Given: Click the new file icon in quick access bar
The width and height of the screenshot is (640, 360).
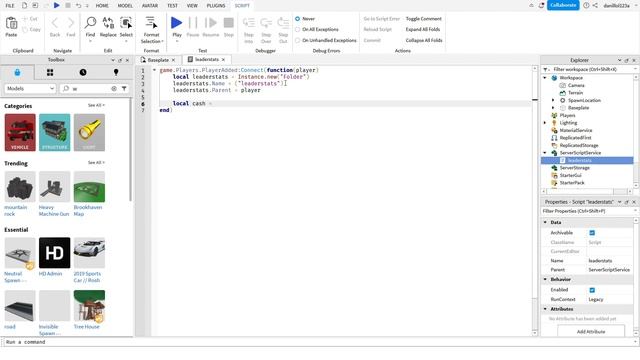Looking at the screenshot, I should pos(24,5).
